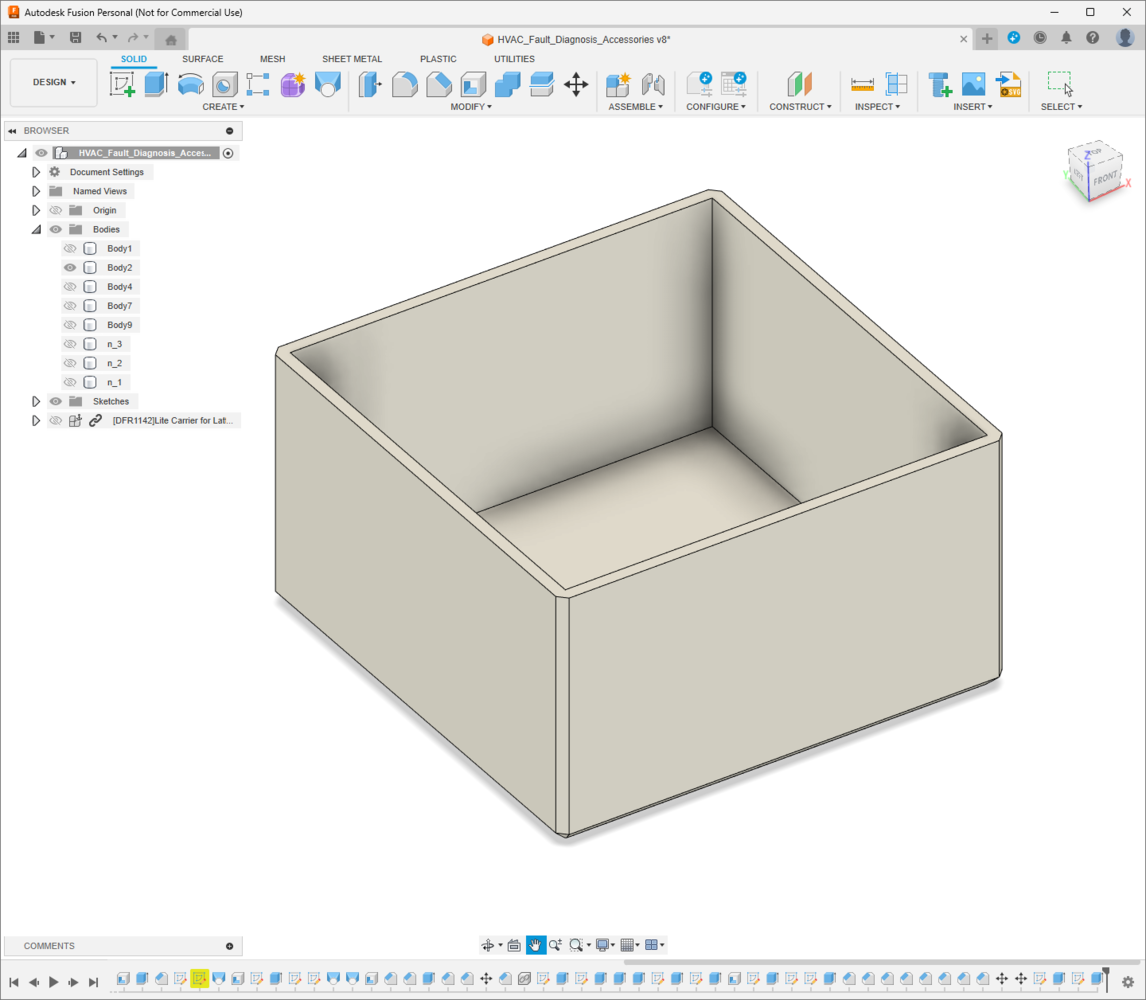Screen dimensions: 1146x1000
Task: Click the Insert Derive icon
Action: click(x=939, y=84)
